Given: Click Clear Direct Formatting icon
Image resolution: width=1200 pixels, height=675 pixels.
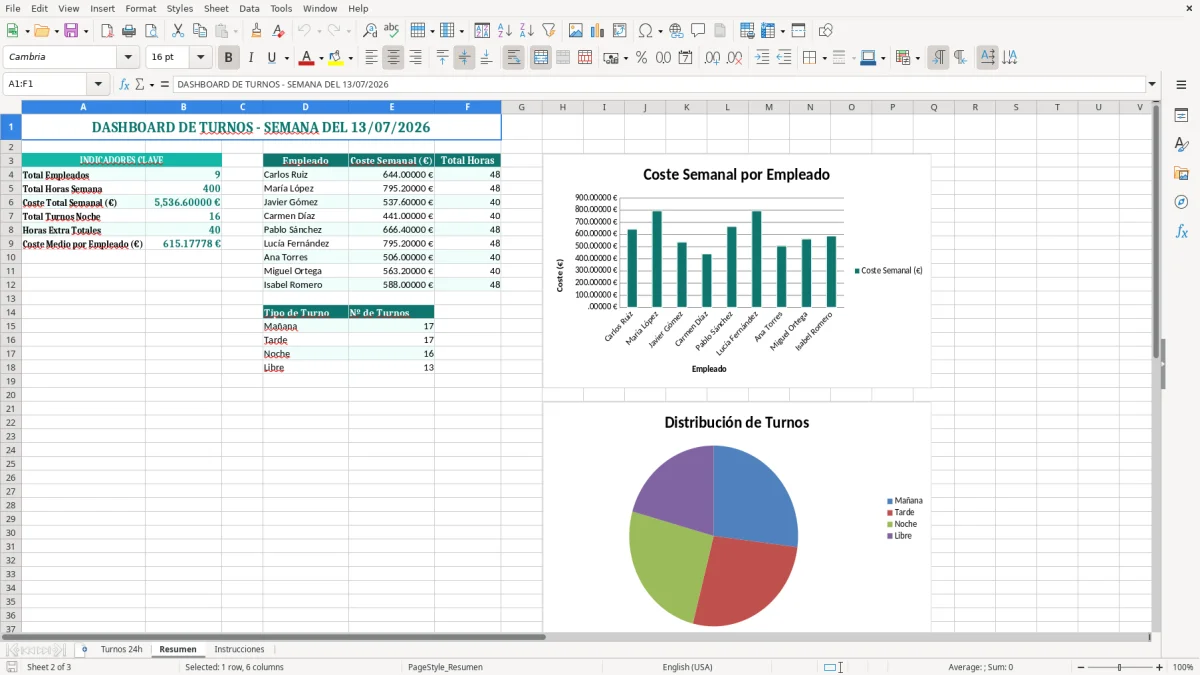Looking at the screenshot, I should pos(279,31).
